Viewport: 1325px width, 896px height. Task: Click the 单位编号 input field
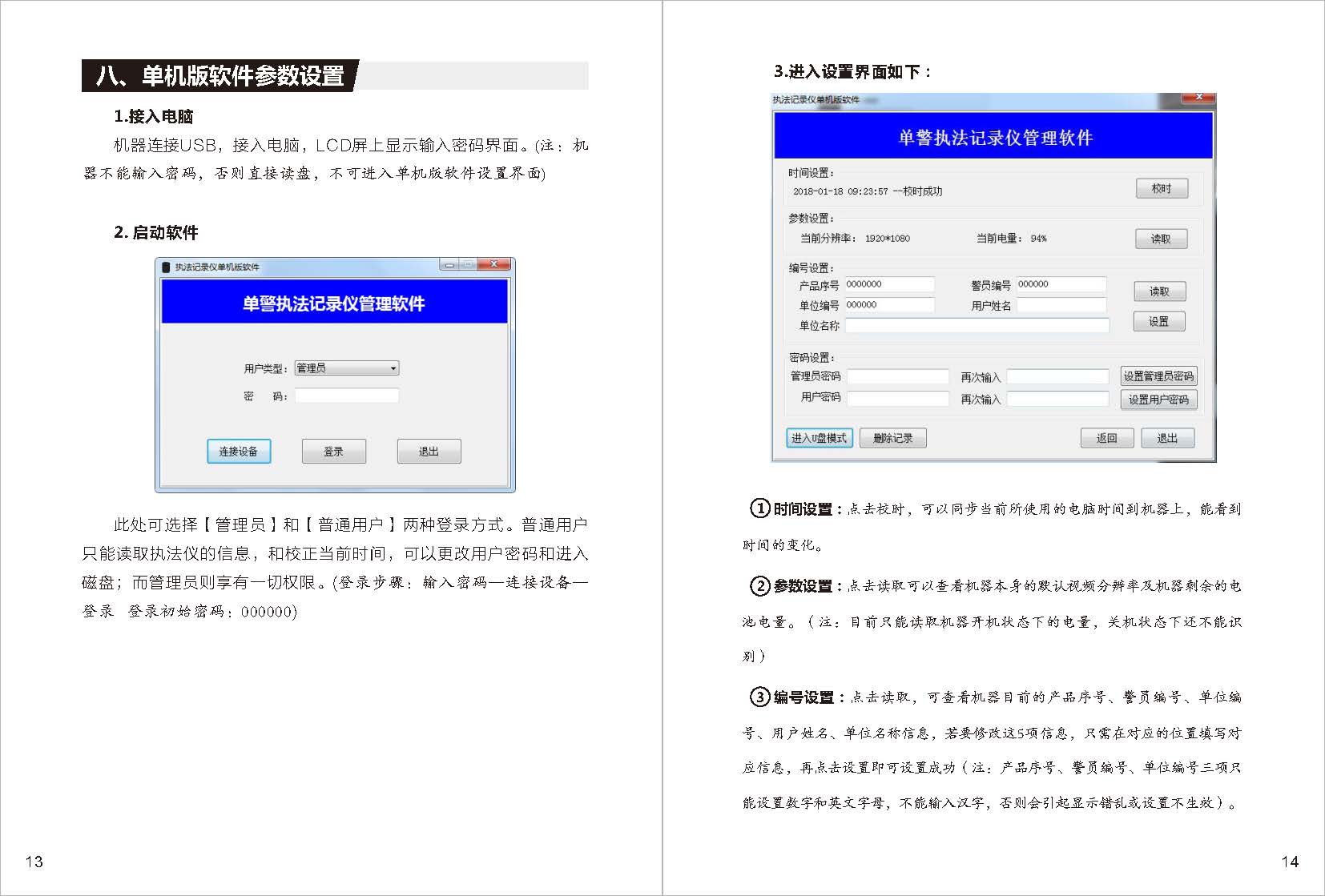(889, 305)
